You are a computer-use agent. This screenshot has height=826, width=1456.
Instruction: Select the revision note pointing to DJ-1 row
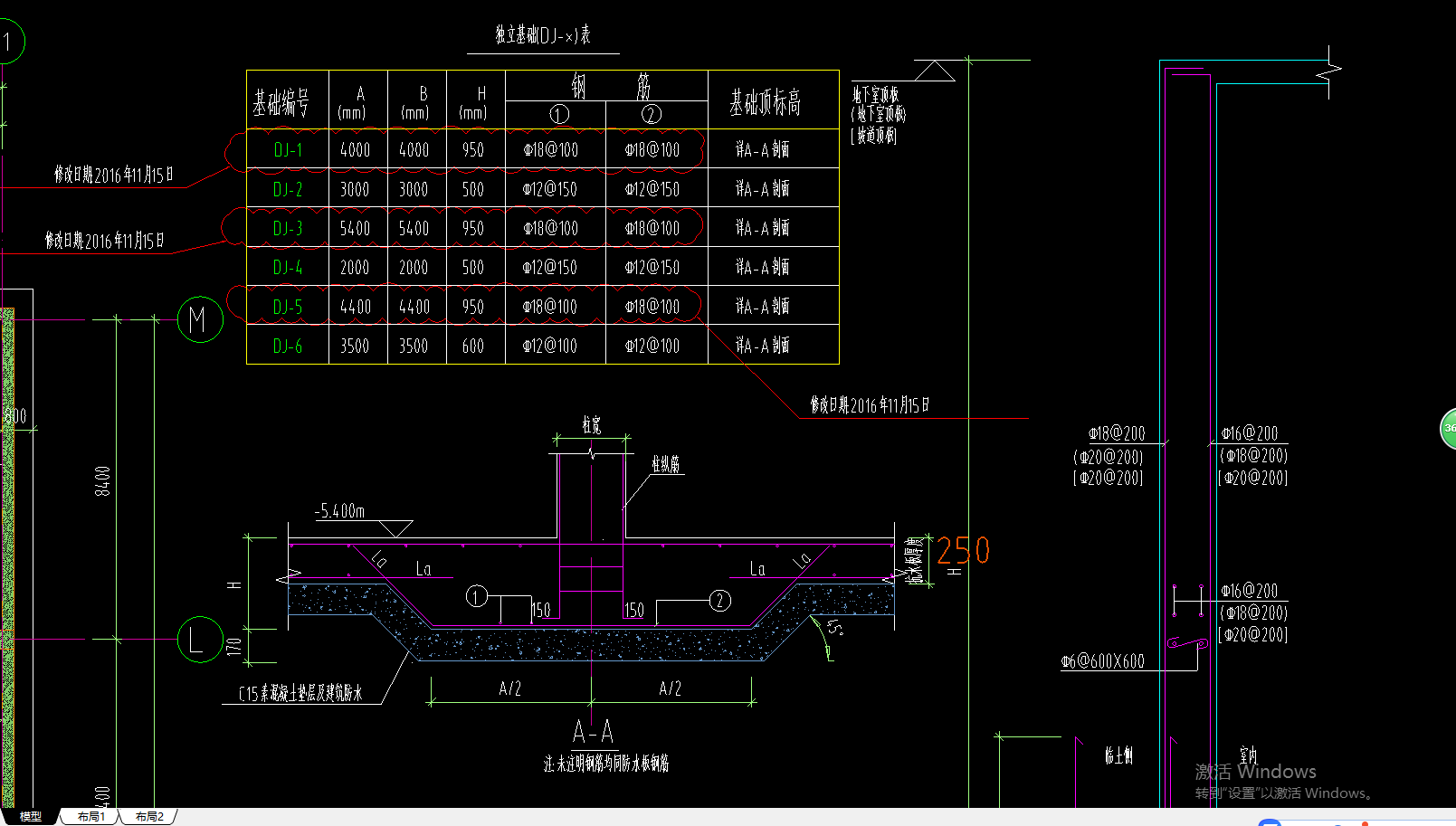click(x=113, y=175)
